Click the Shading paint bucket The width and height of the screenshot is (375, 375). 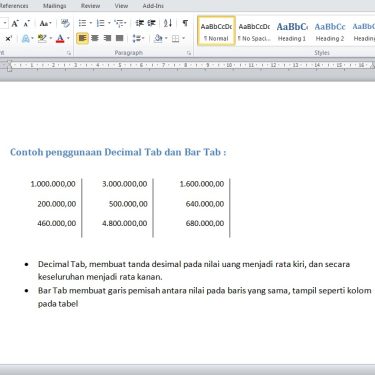[x=158, y=39]
